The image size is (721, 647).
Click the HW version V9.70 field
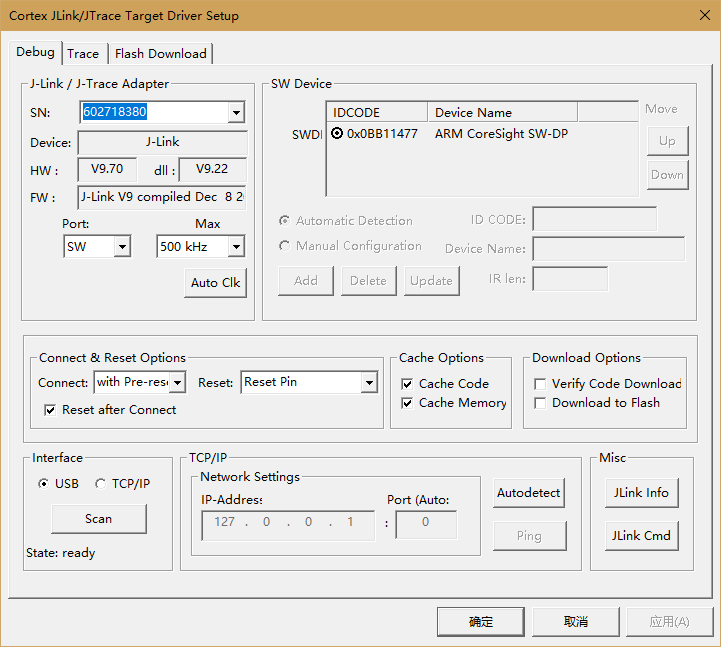[x=107, y=169]
